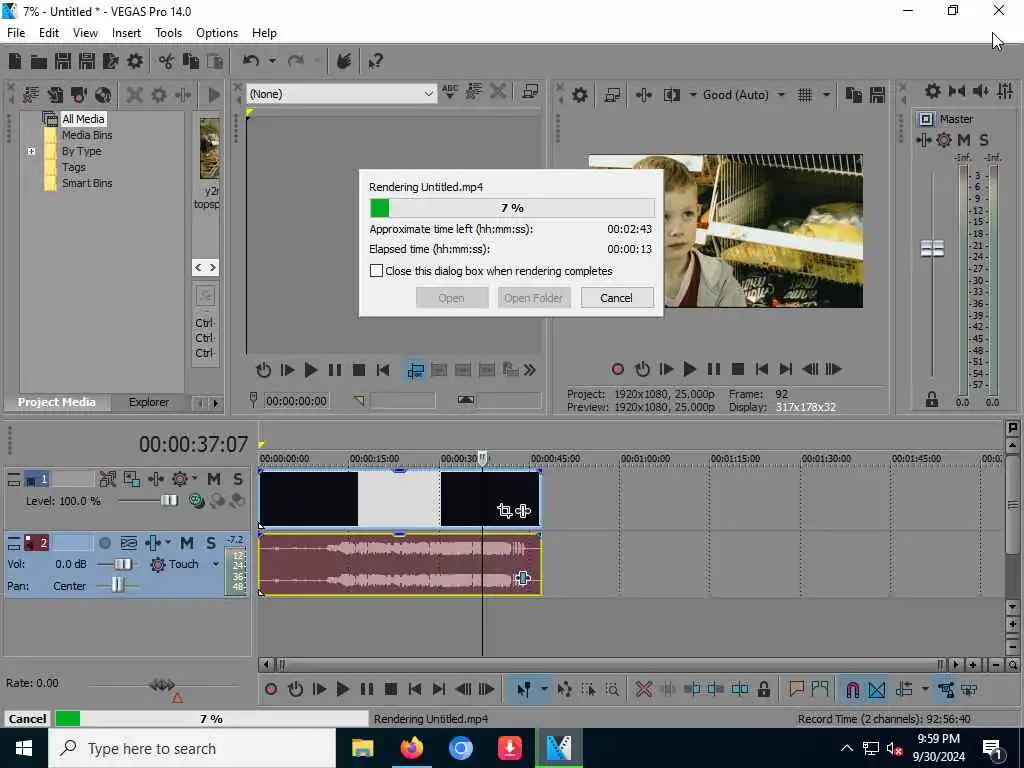The height and width of the screenshot is (768, 1024).
Task: Open the Tools menu
Action: coord(168,33)
